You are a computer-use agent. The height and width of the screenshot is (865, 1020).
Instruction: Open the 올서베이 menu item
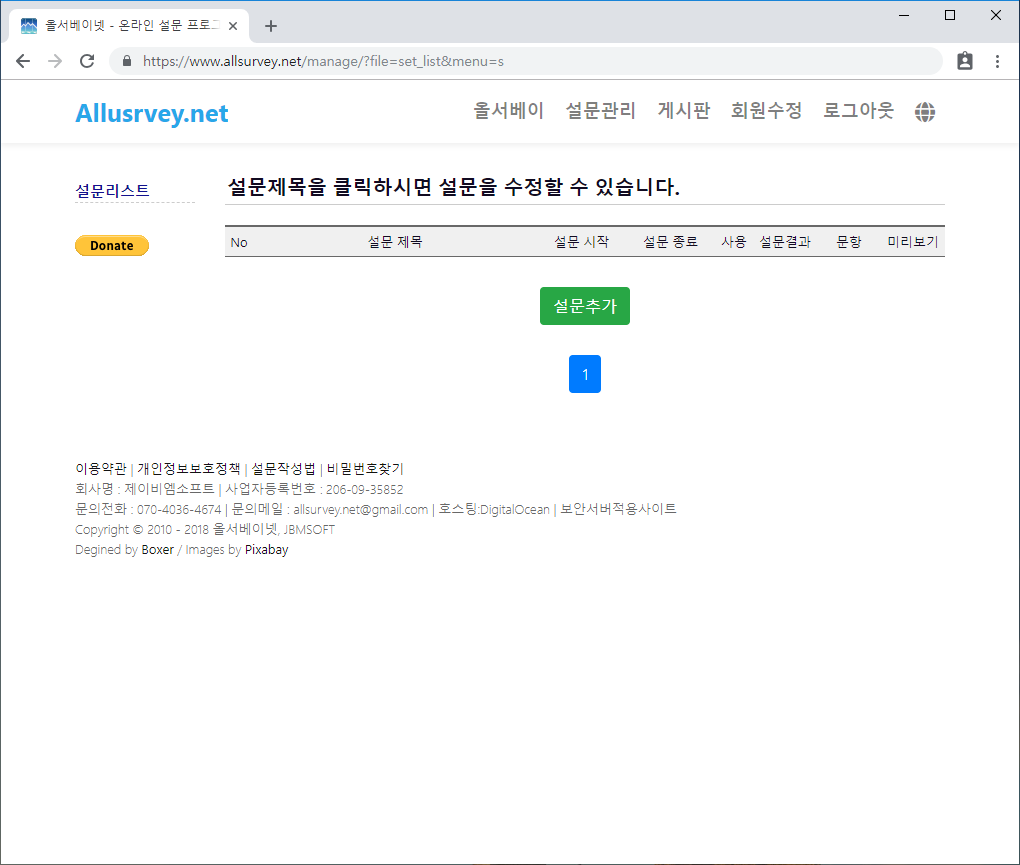coord(508,111)
